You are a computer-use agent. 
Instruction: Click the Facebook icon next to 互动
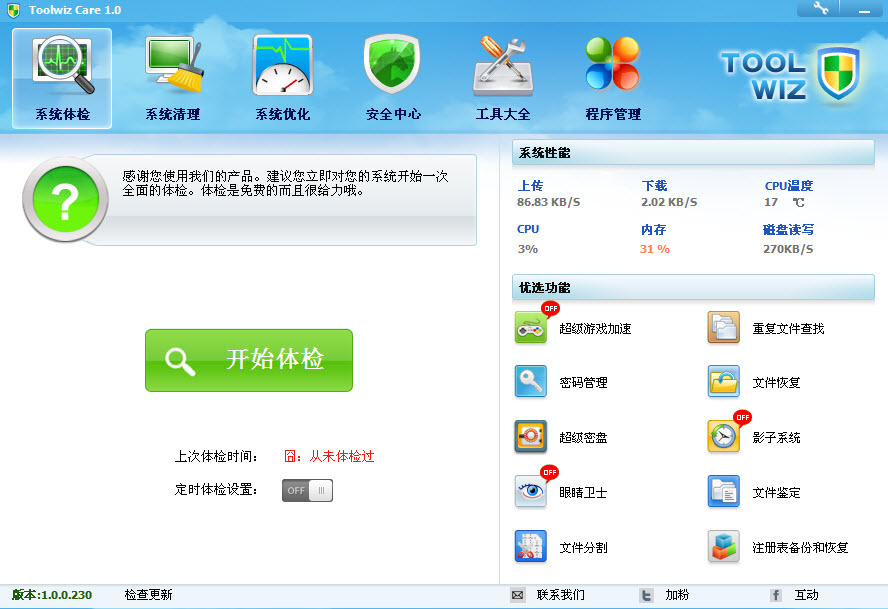pyautogui.click(x=776, y=595)
